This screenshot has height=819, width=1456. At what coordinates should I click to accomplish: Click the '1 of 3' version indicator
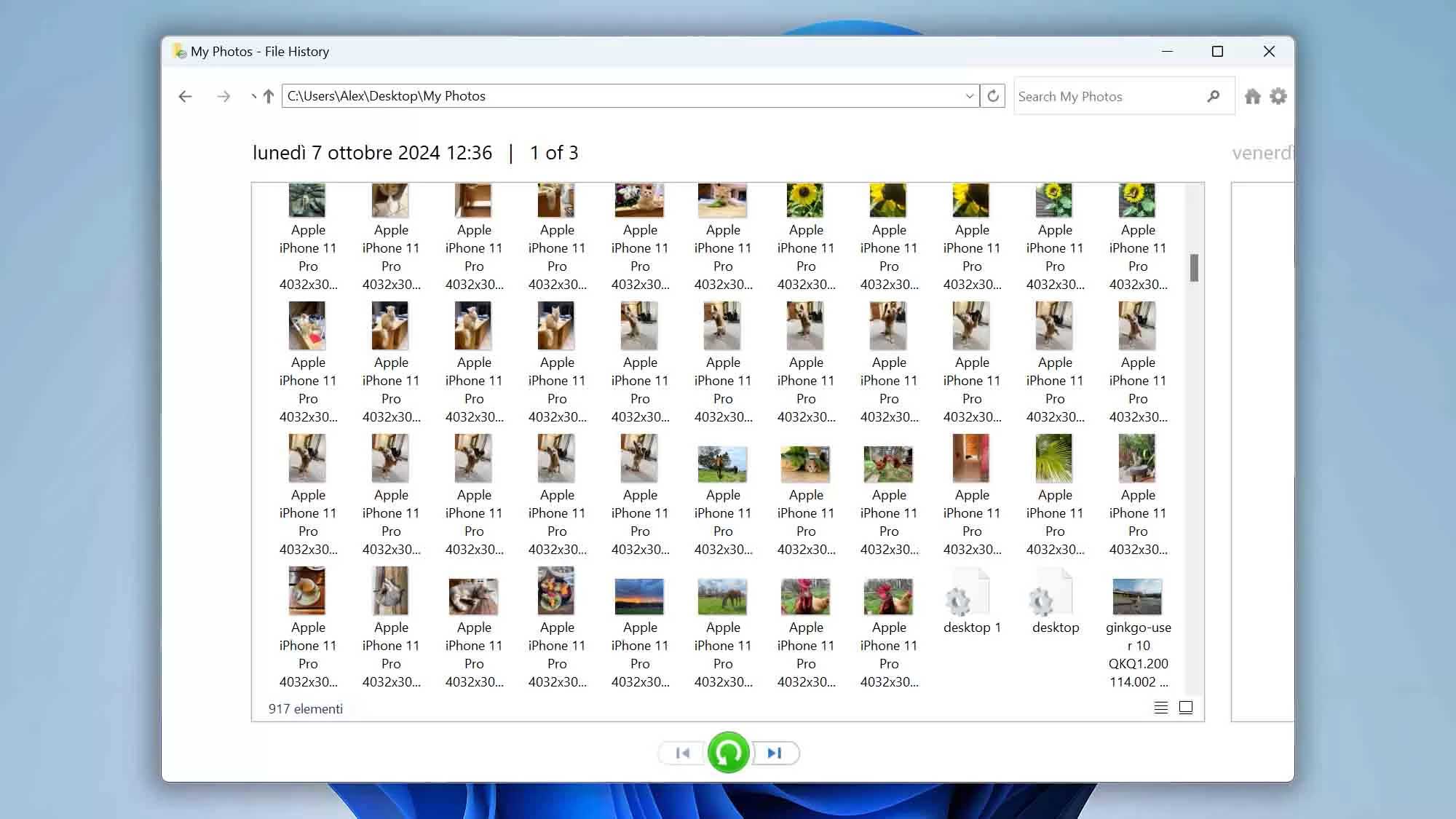pyautogui.click(x=554, y=153)
